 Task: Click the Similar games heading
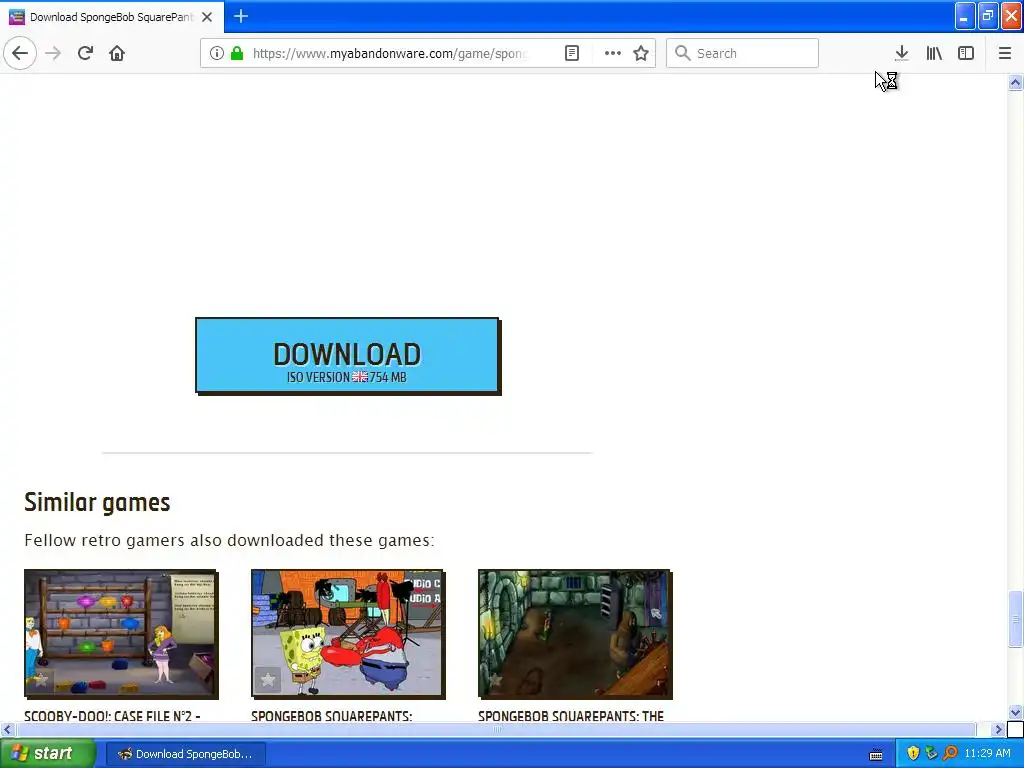pyautogui.click(x=97, y=502)
